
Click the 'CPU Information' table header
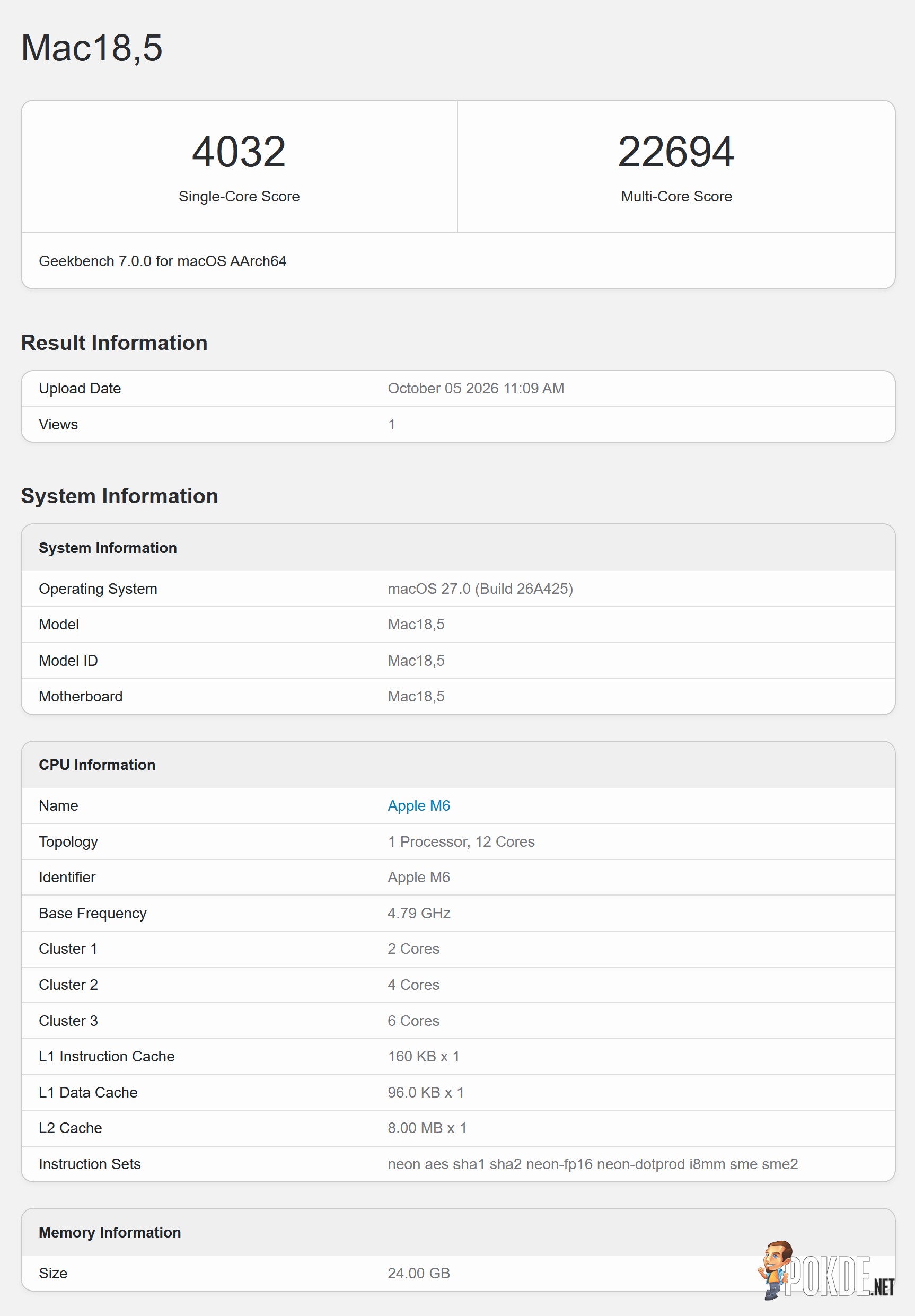tap(458, 765)
